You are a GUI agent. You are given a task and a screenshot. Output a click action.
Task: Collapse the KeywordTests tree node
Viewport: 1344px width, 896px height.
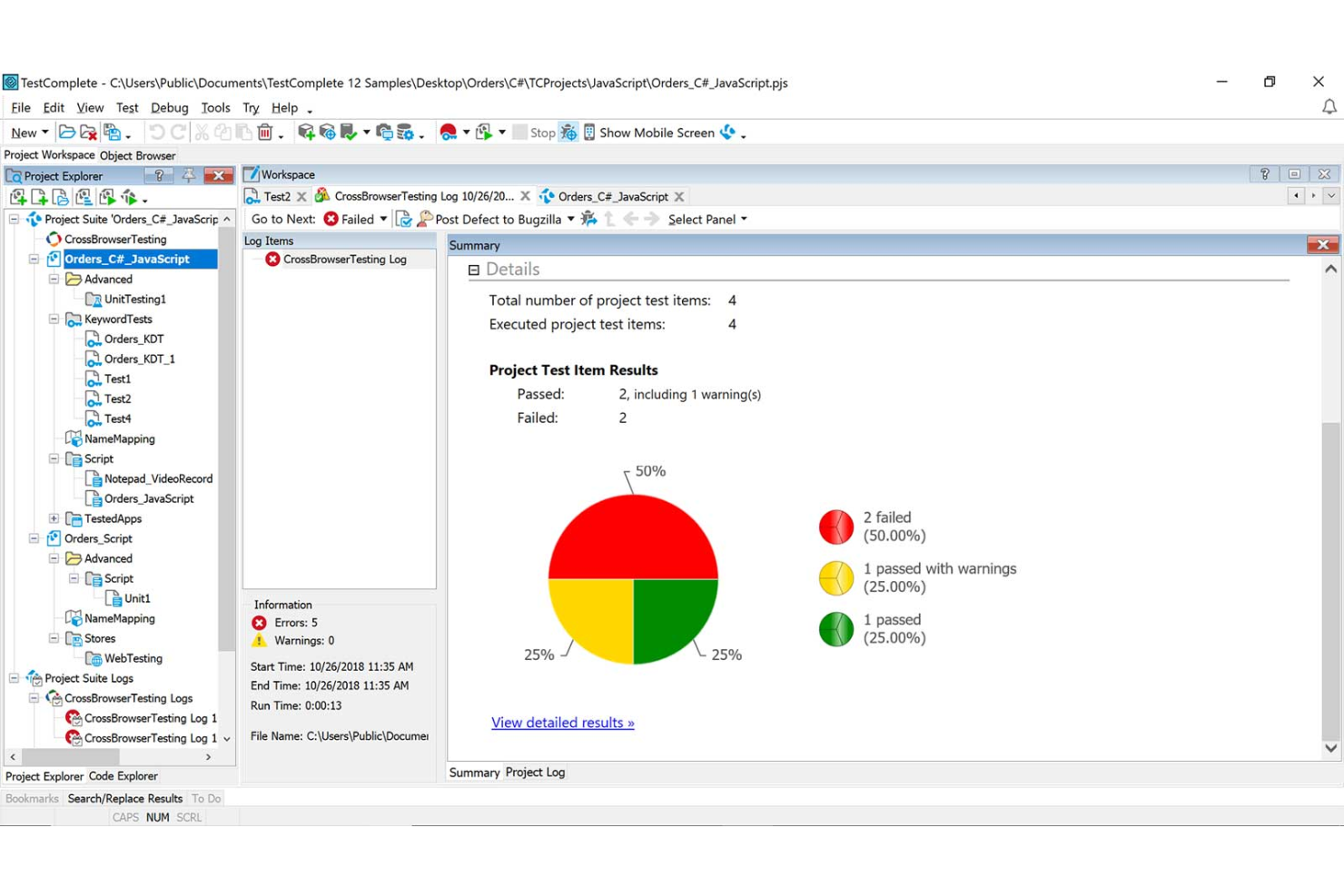pos(54,319)
